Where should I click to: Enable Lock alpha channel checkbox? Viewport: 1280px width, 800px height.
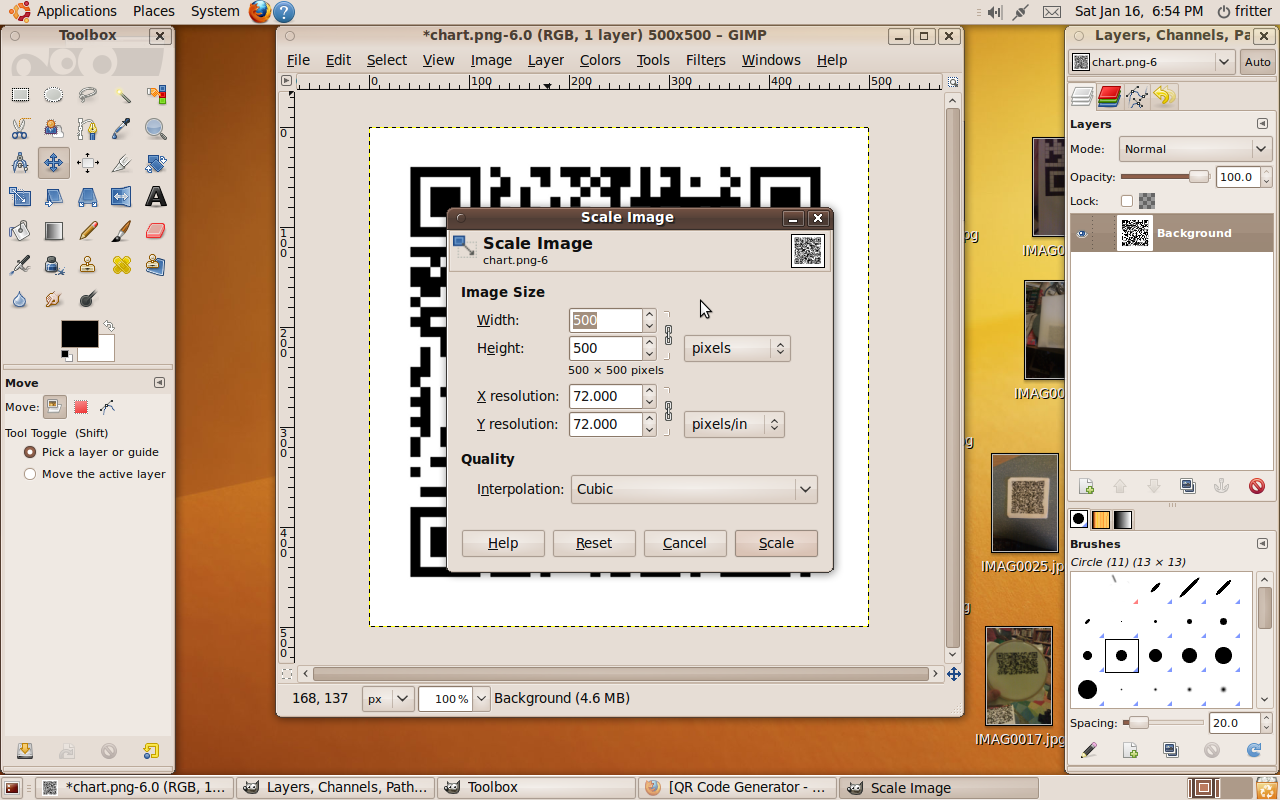[1127, 201]
